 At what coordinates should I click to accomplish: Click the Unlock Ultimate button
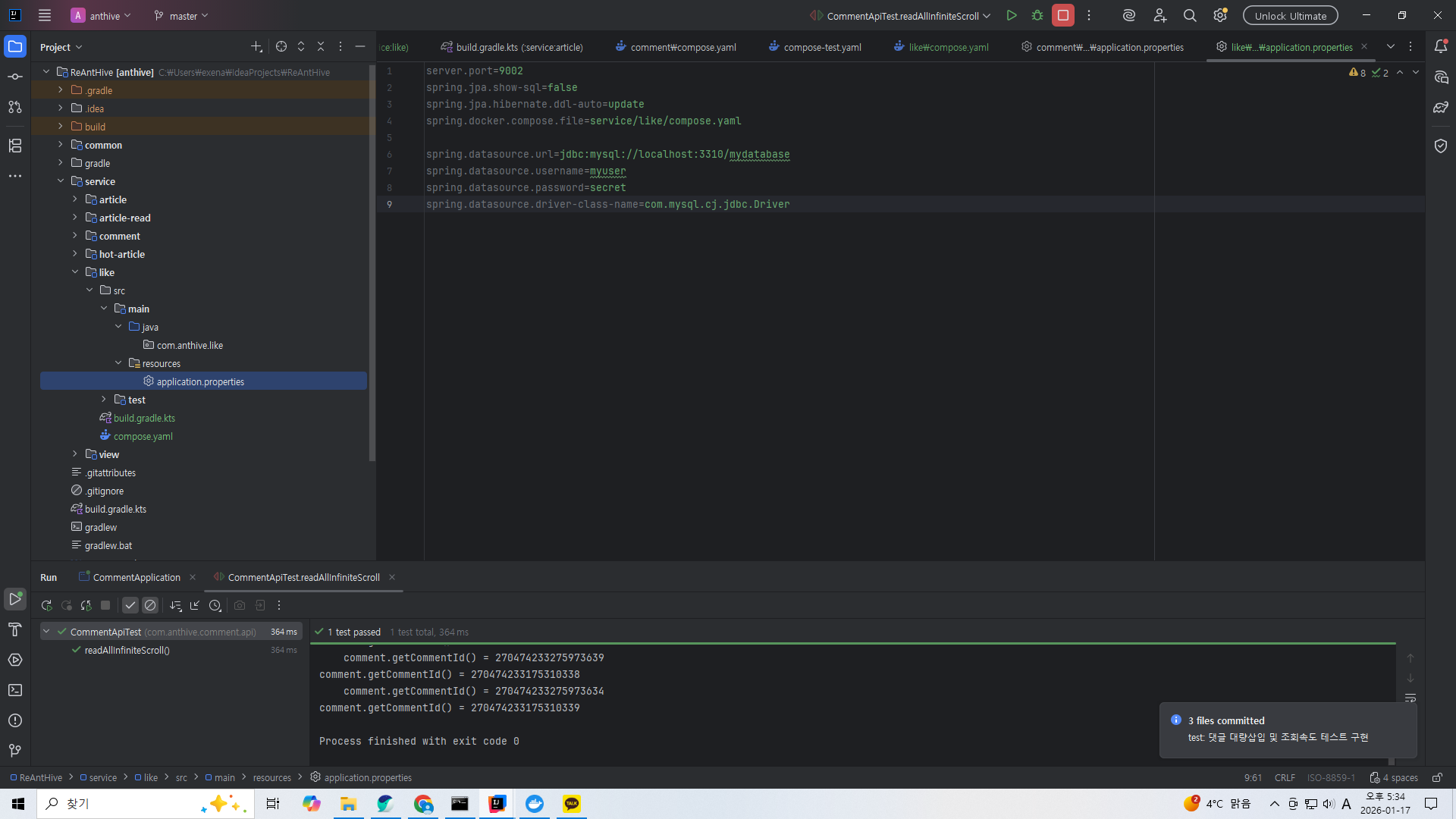[1290, 15]
